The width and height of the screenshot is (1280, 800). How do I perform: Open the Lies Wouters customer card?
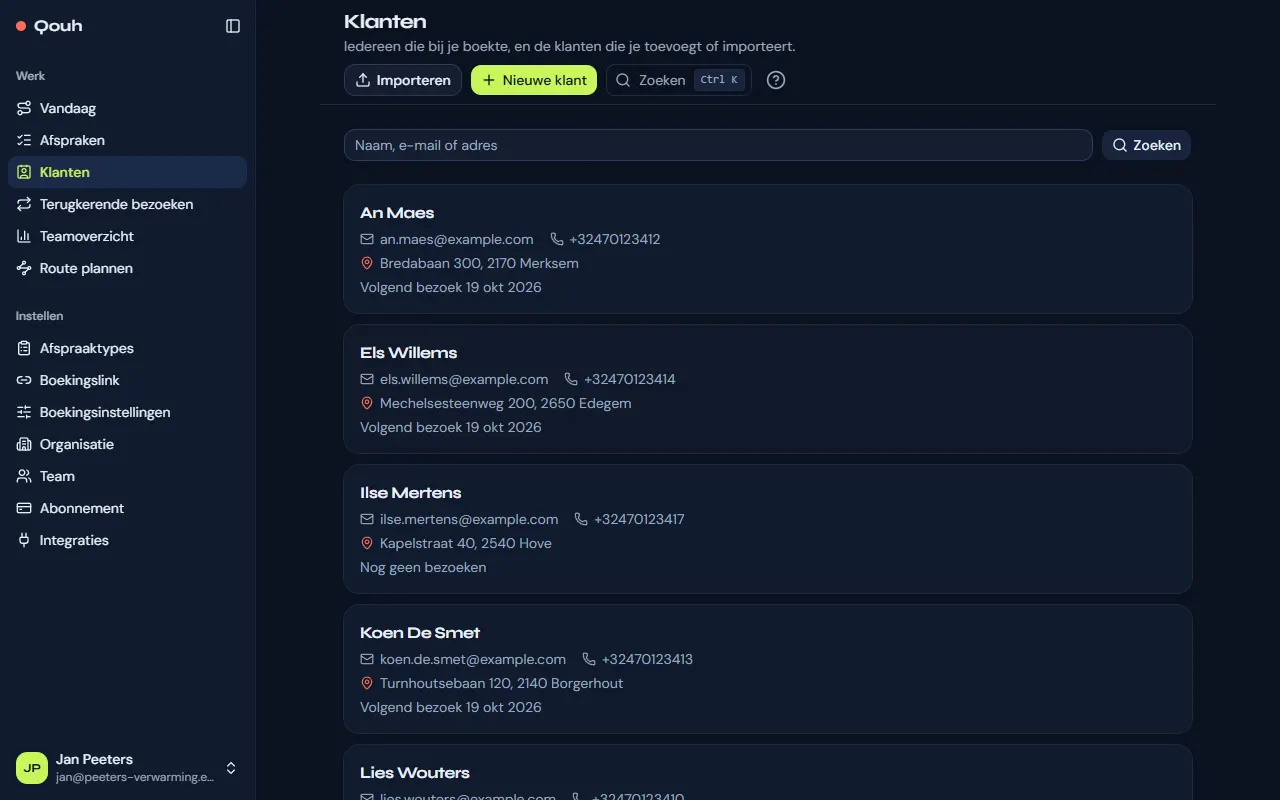click(x=768, y=772)
